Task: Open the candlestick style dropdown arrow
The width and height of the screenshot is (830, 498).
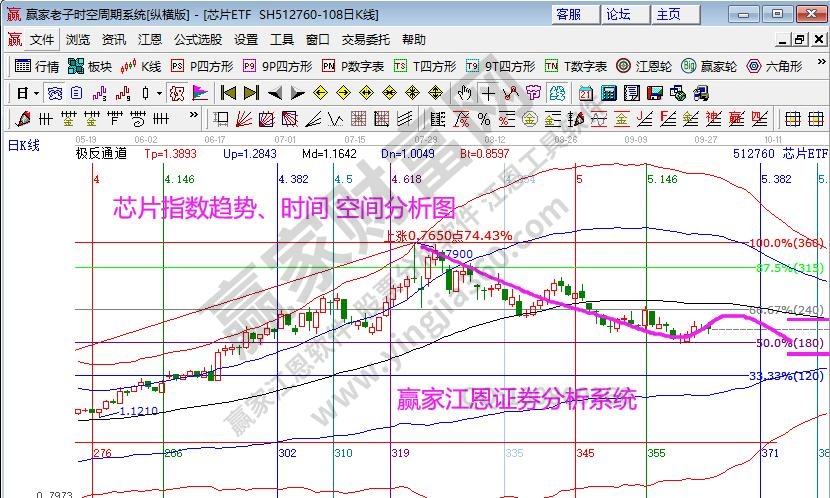Action: click(x=159, y=93)
